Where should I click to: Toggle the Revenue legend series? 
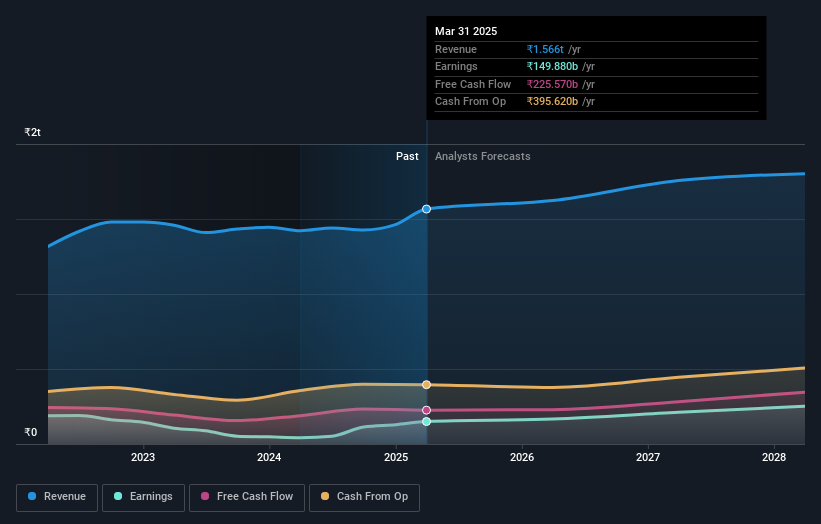pyautogui.click(x=57, y=497)
